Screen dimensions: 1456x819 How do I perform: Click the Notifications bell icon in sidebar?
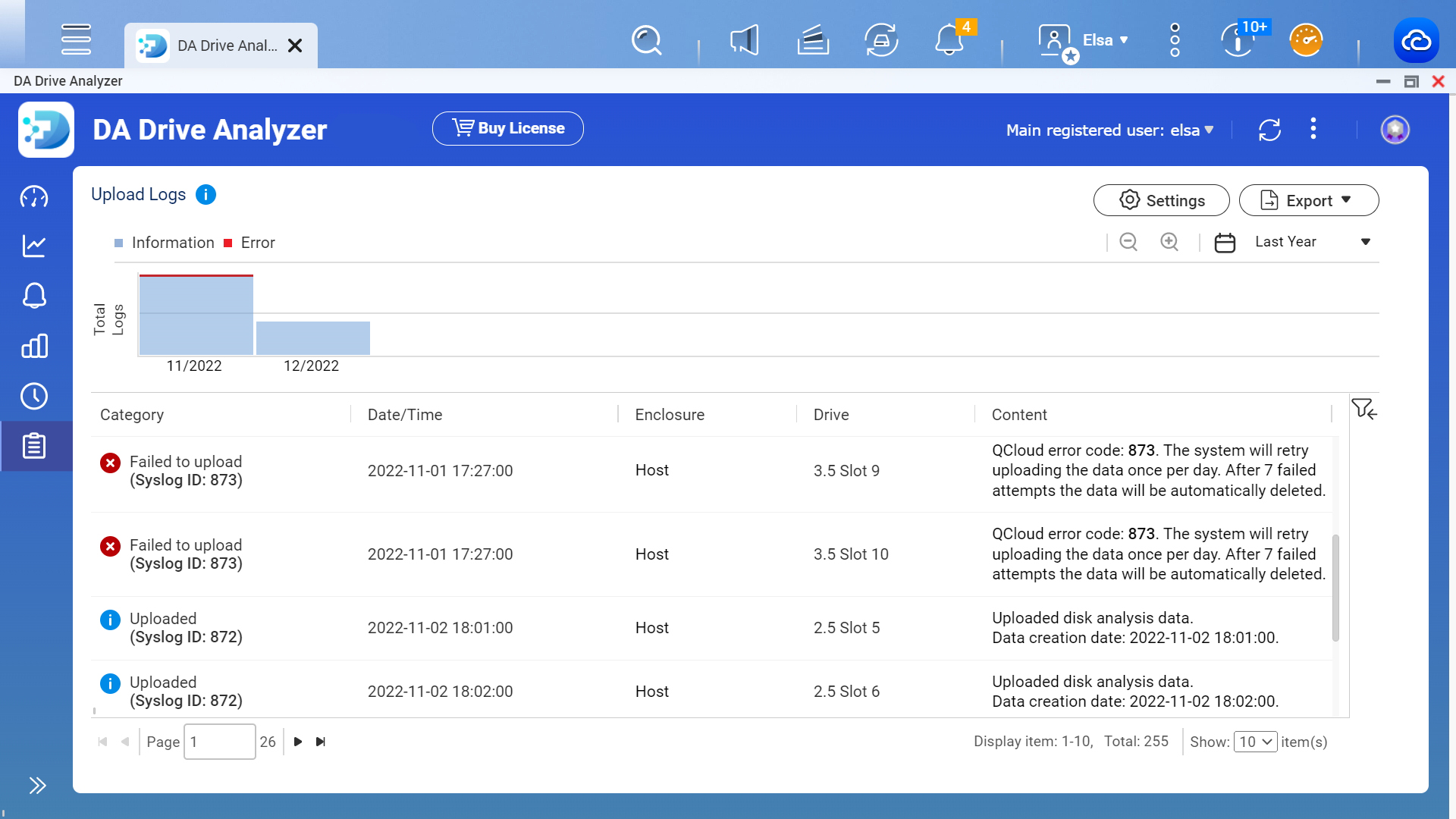coord(34,296)
